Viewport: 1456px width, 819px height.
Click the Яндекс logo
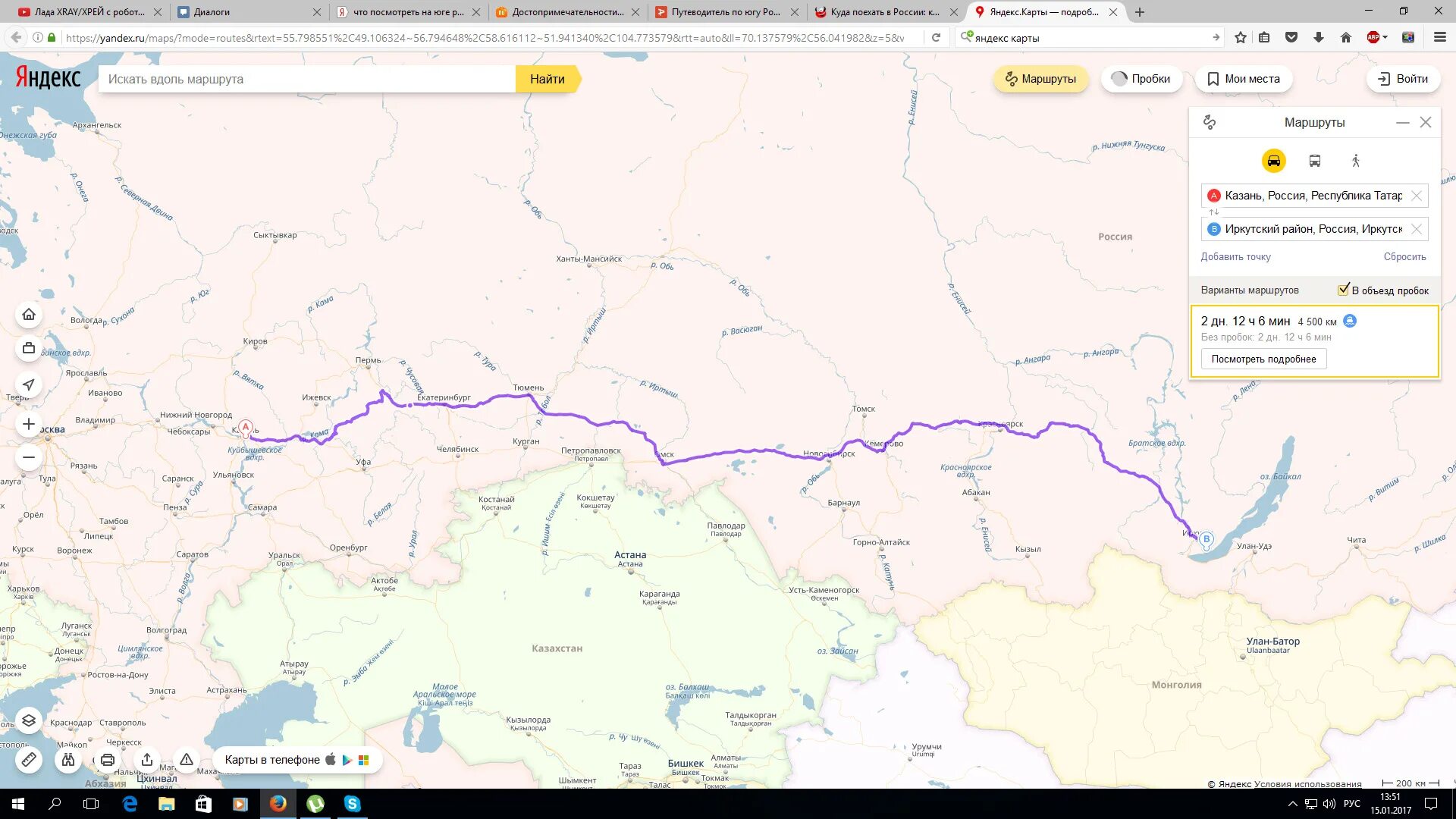pos(48,78)
